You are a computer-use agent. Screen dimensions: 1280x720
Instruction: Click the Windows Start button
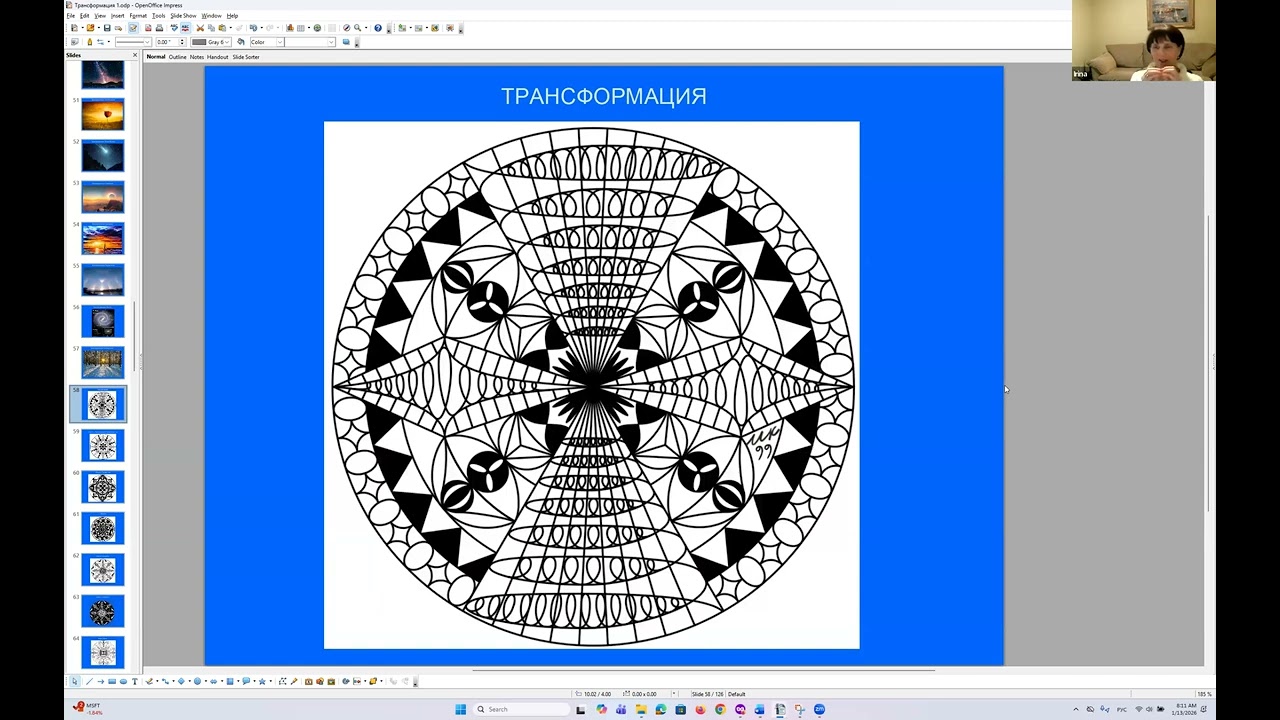461,709
